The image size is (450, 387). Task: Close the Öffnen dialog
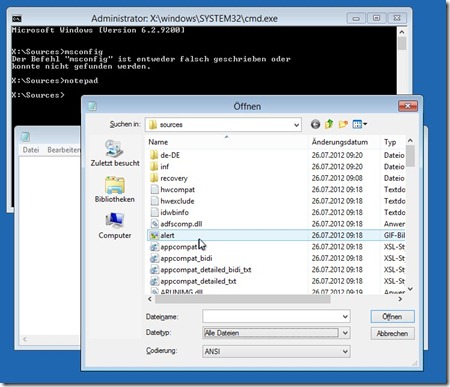click(408, 106)
